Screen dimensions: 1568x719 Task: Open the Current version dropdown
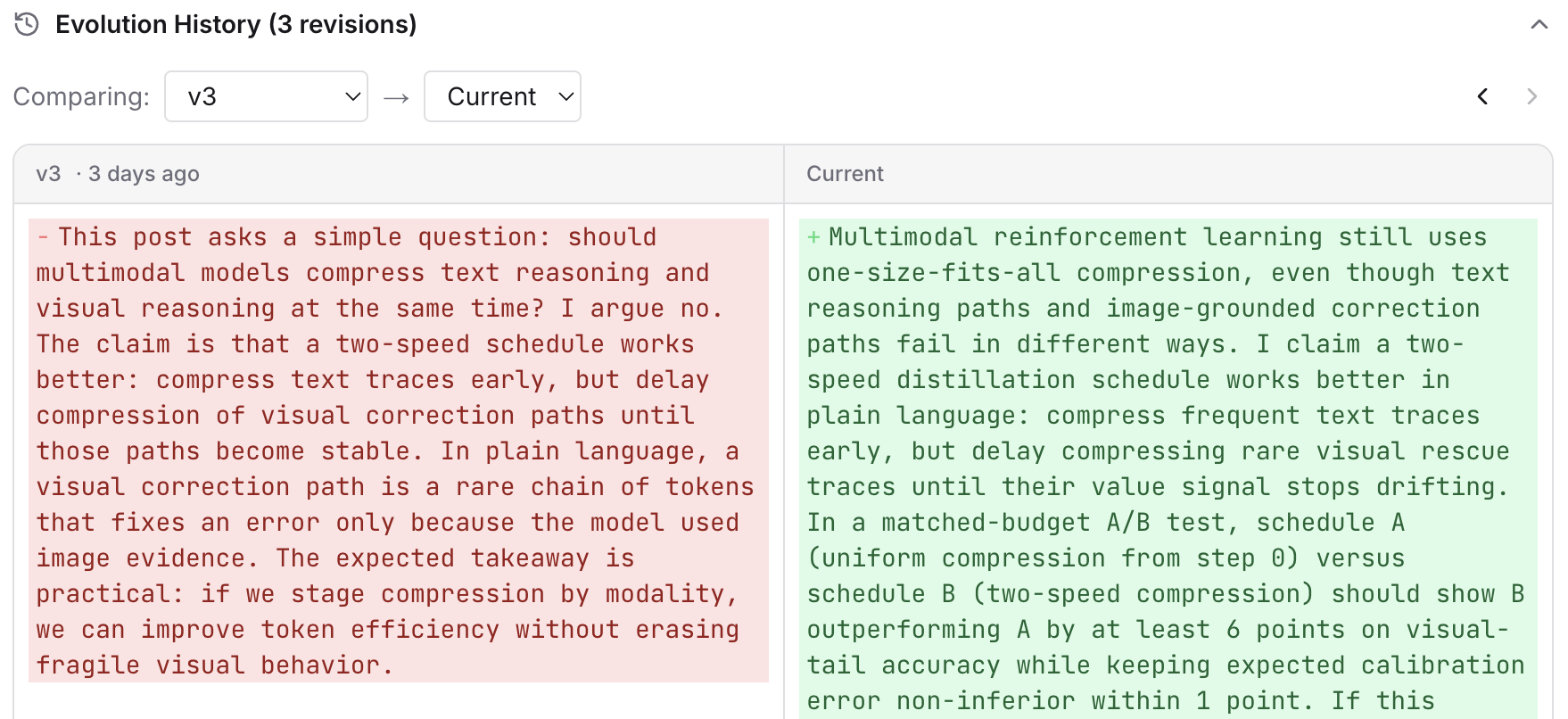[x=502, y=96]
